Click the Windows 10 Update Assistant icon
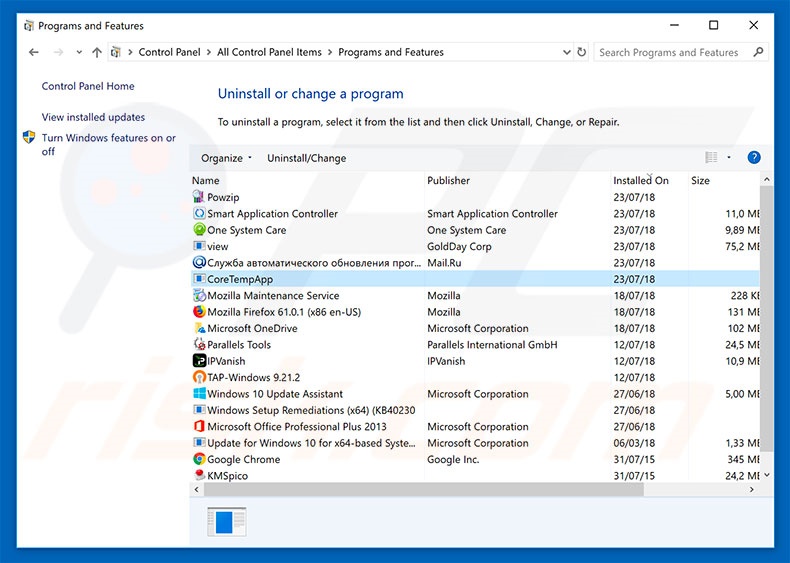 (x=199, y=394)
